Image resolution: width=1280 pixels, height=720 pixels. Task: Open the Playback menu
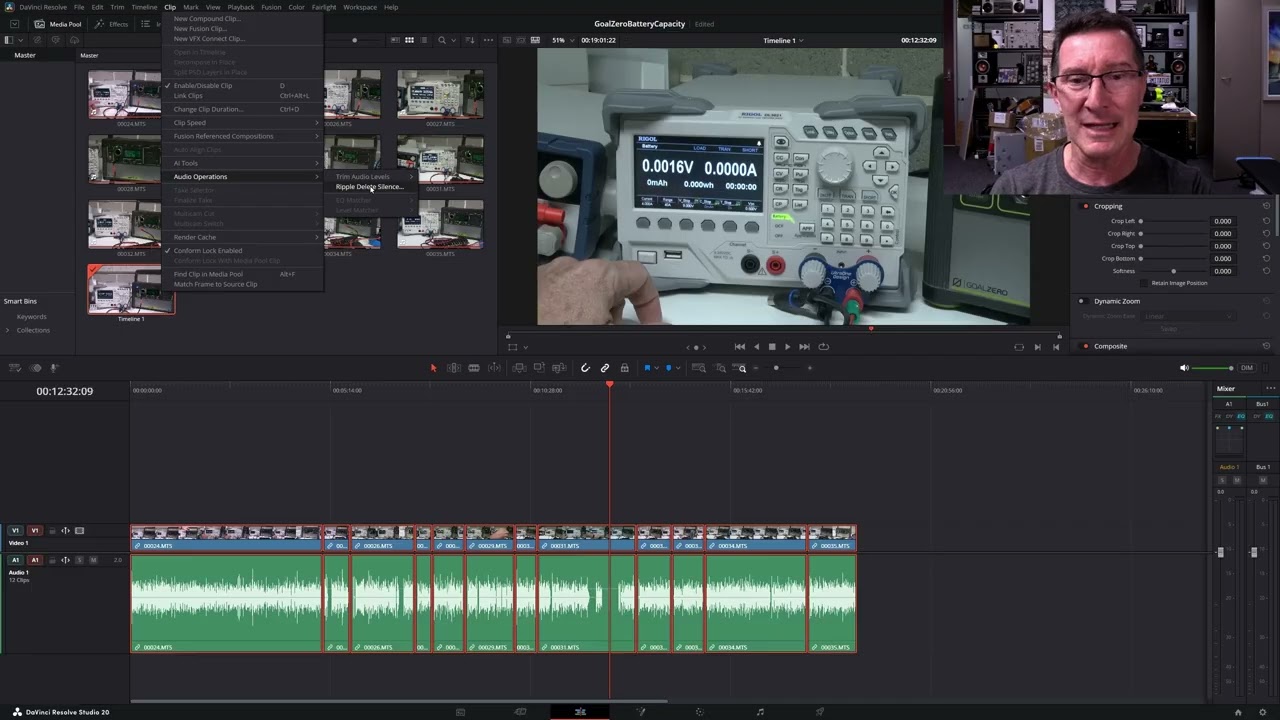pyautogui.click(x=241, y=7)
